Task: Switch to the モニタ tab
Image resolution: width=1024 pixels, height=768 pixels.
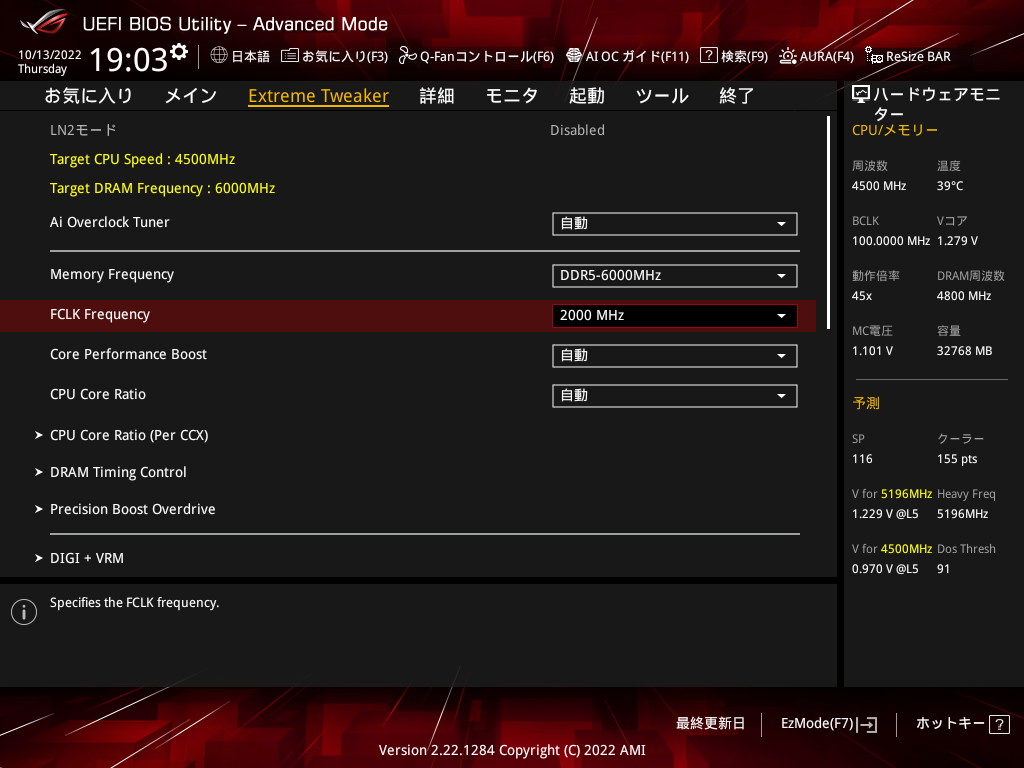Action: point(512,96)
